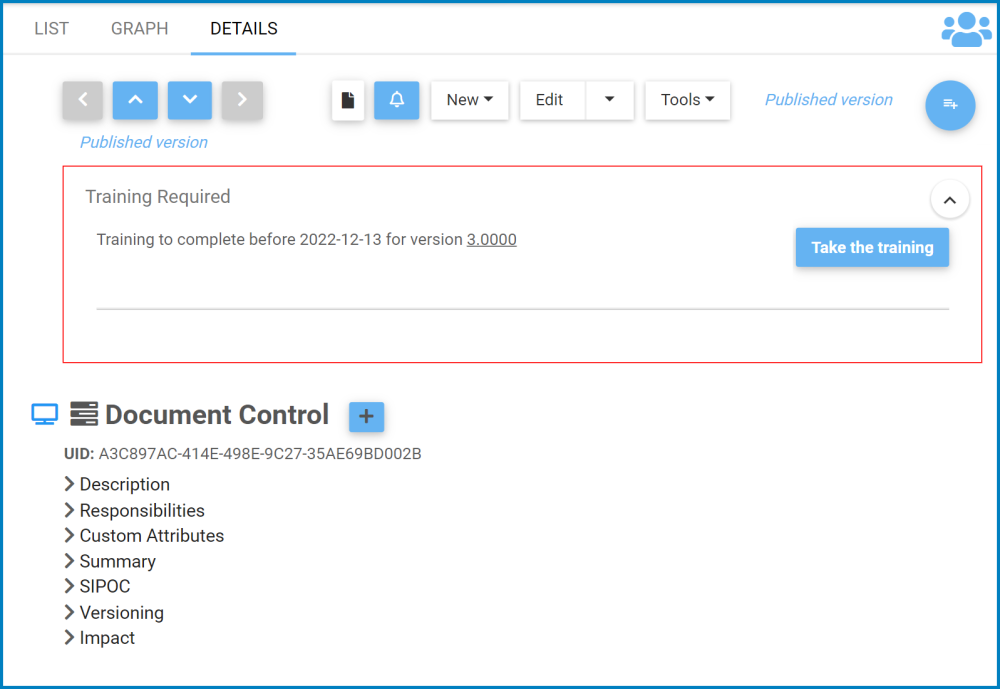Click the monitor icon beside Document Control

[44, 413]
